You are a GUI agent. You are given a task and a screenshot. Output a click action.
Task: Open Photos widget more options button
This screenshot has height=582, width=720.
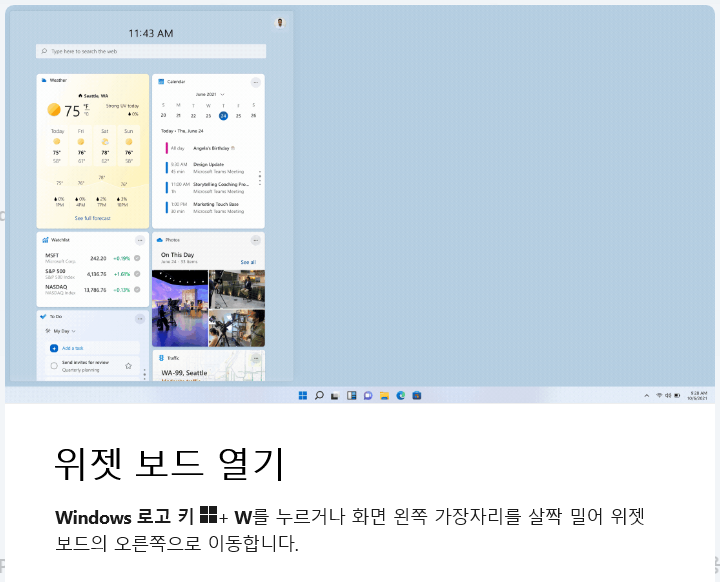[x=256, y=240]
